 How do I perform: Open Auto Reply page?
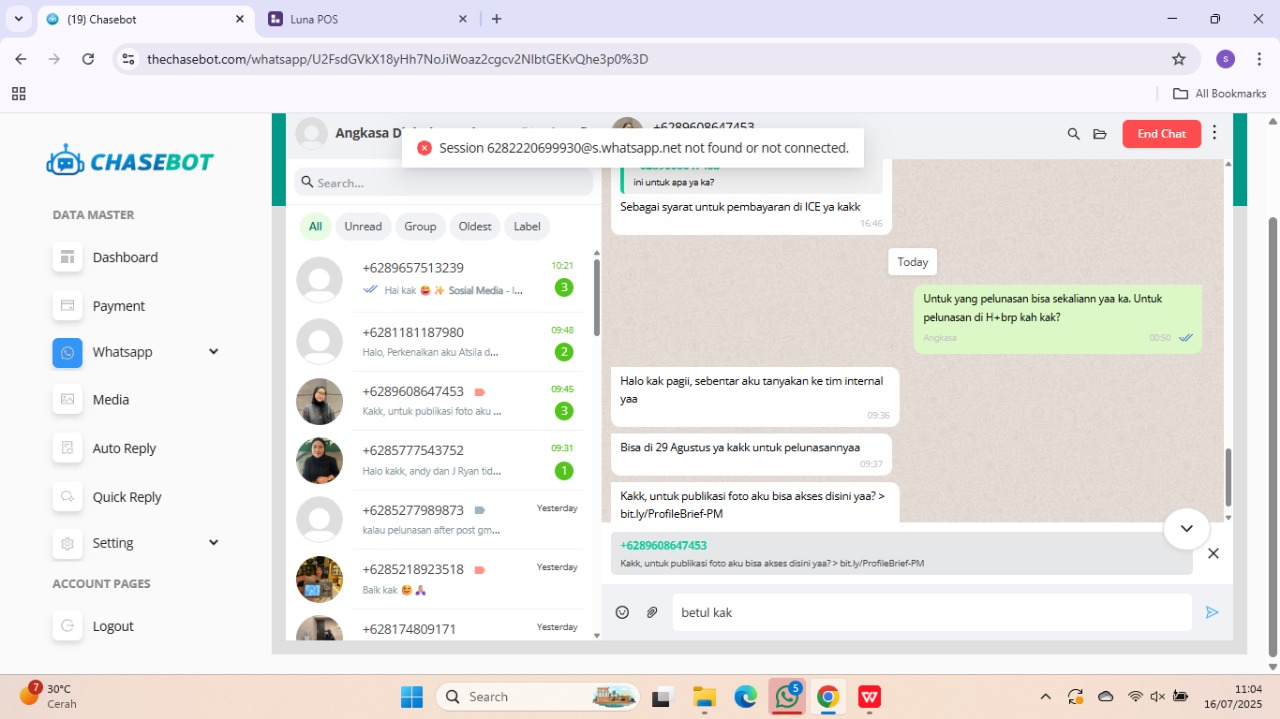(124, 448)
